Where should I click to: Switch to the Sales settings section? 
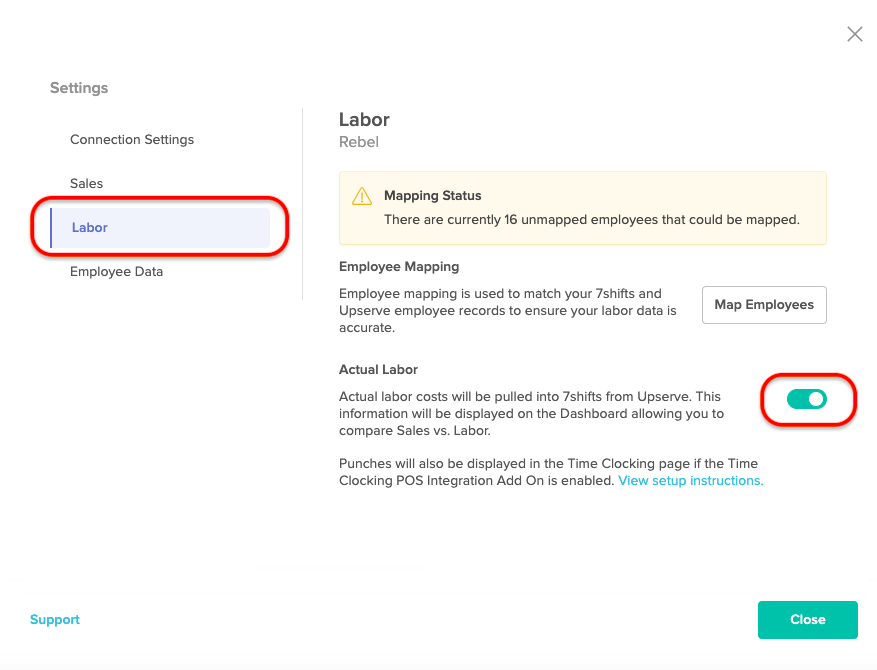coord(87,183)
